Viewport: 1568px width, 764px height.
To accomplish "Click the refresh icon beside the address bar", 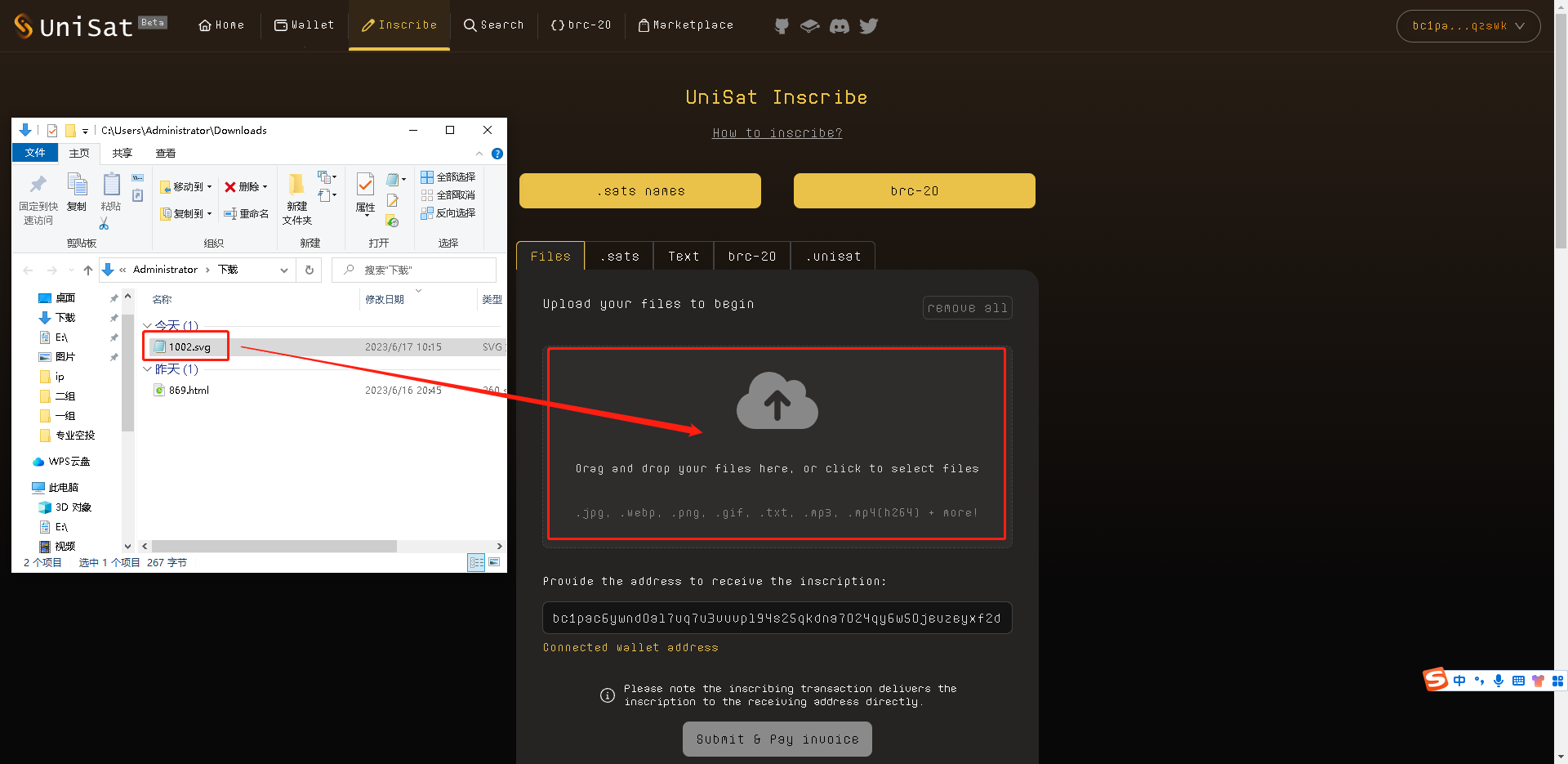I will click(x=310, y=270).
